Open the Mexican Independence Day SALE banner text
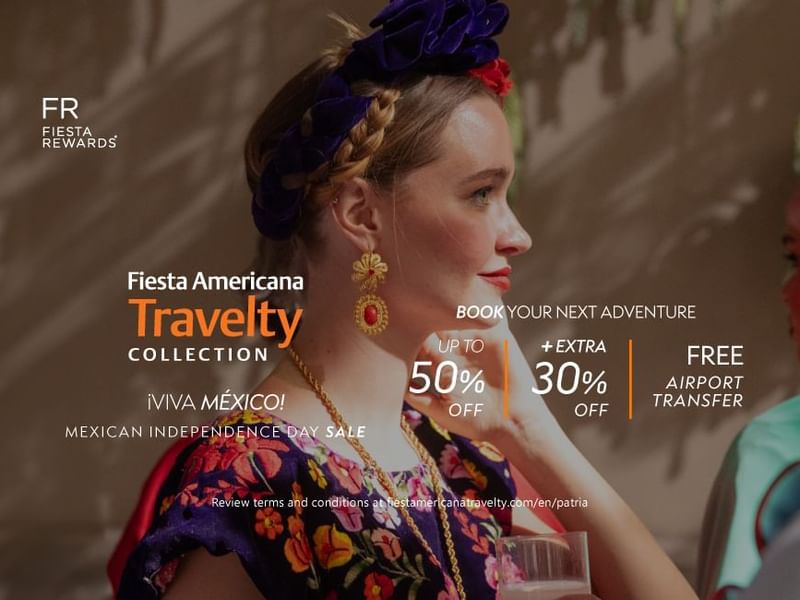800x600 pixels. [215, 432]
